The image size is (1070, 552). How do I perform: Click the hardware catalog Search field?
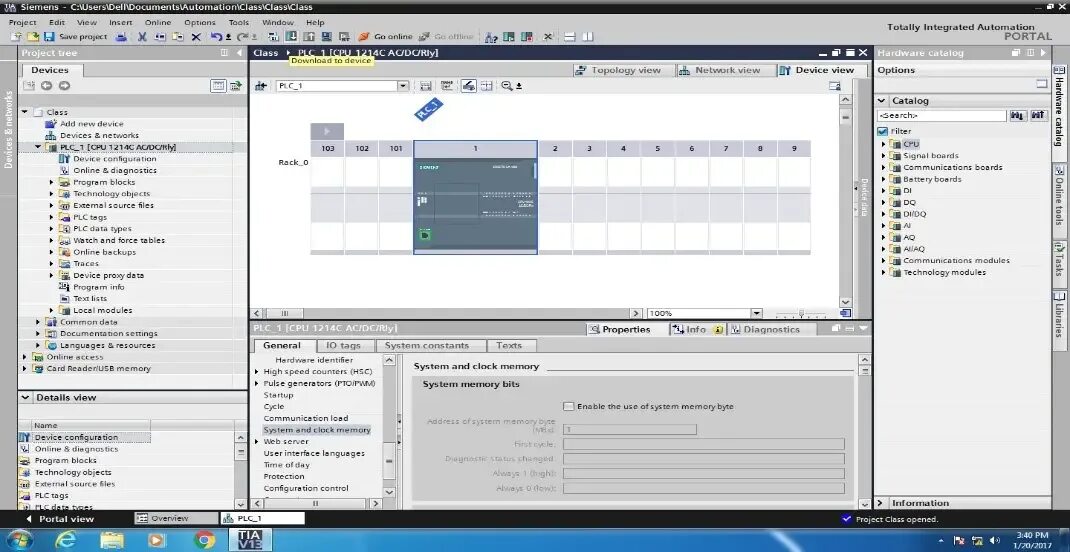(942, 116)
